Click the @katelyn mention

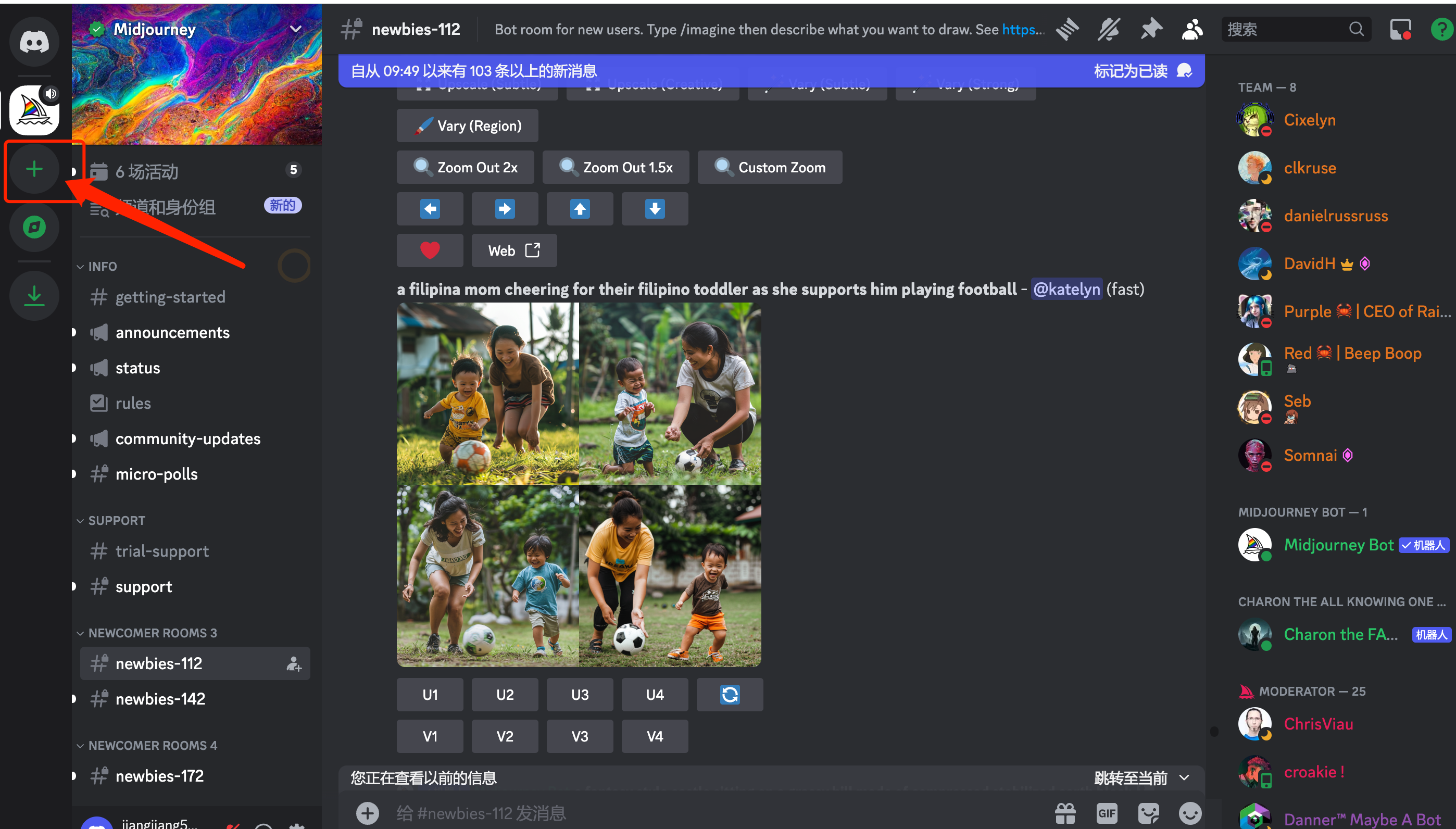tap(1066, 289)
